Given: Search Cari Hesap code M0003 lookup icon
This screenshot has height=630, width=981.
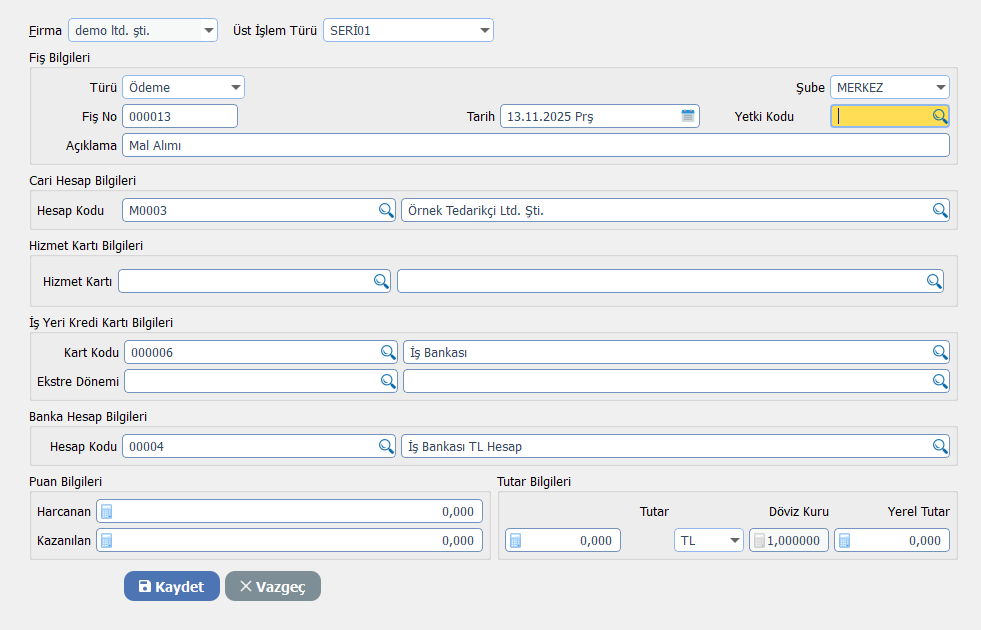Looking at the screenshot, I should pyautogui.click(x=386, y=210).
